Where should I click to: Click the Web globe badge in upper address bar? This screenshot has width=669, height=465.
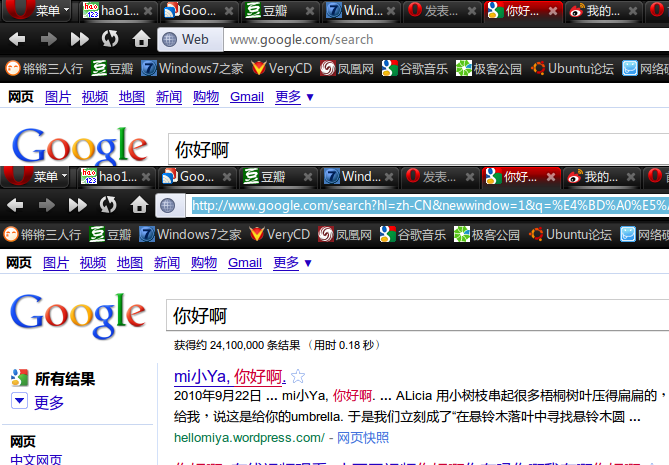coord(190,40)
